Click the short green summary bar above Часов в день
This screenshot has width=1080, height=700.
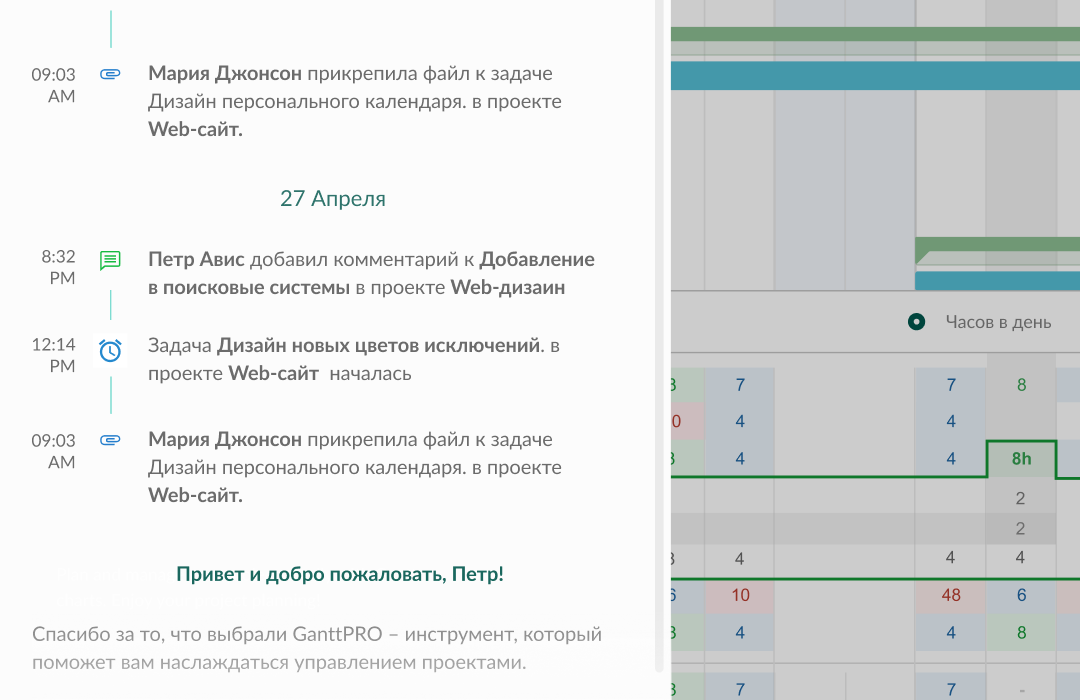[997, 245]
